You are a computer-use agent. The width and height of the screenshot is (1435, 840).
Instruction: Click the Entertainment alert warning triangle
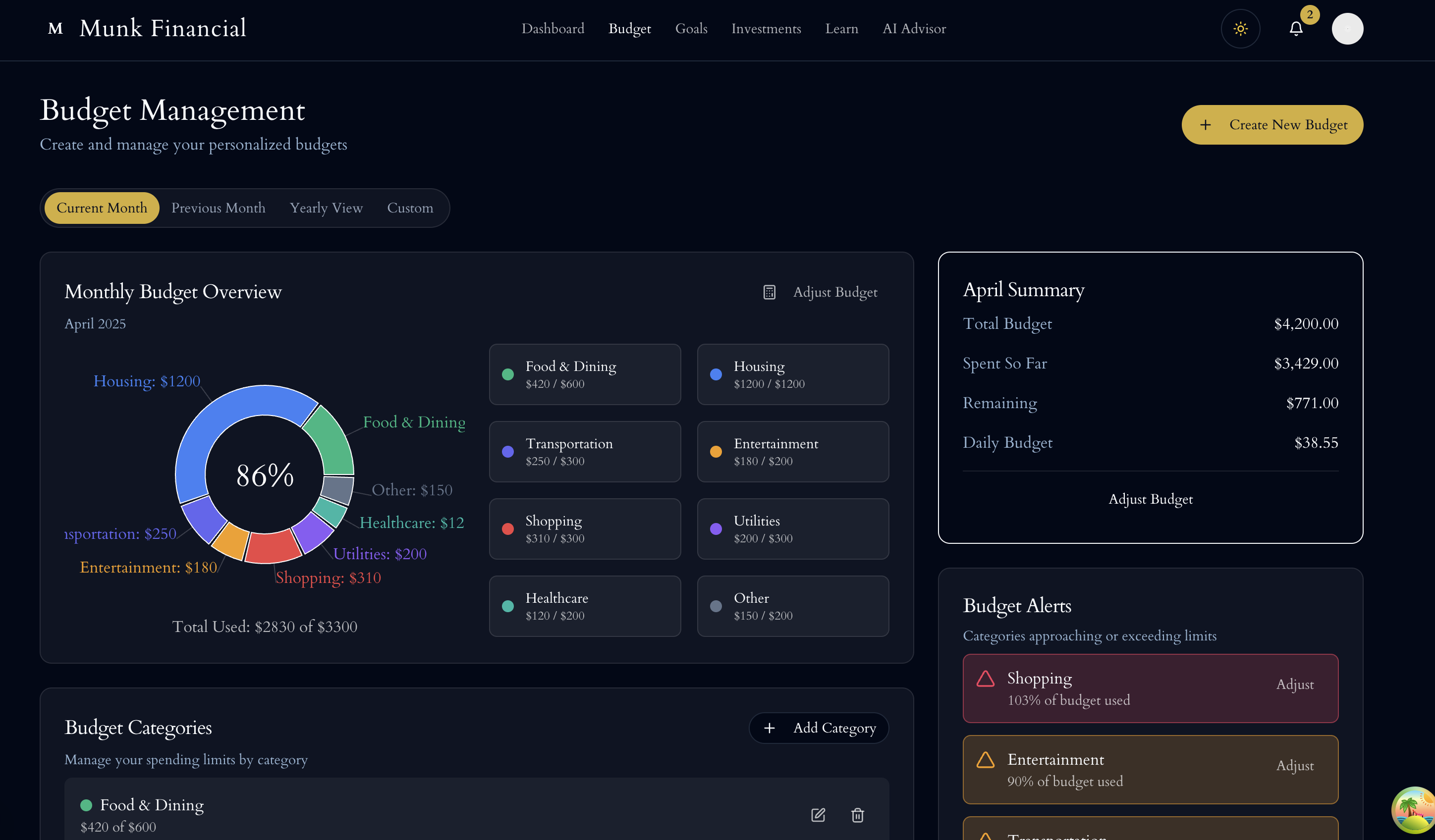point(986,760)
